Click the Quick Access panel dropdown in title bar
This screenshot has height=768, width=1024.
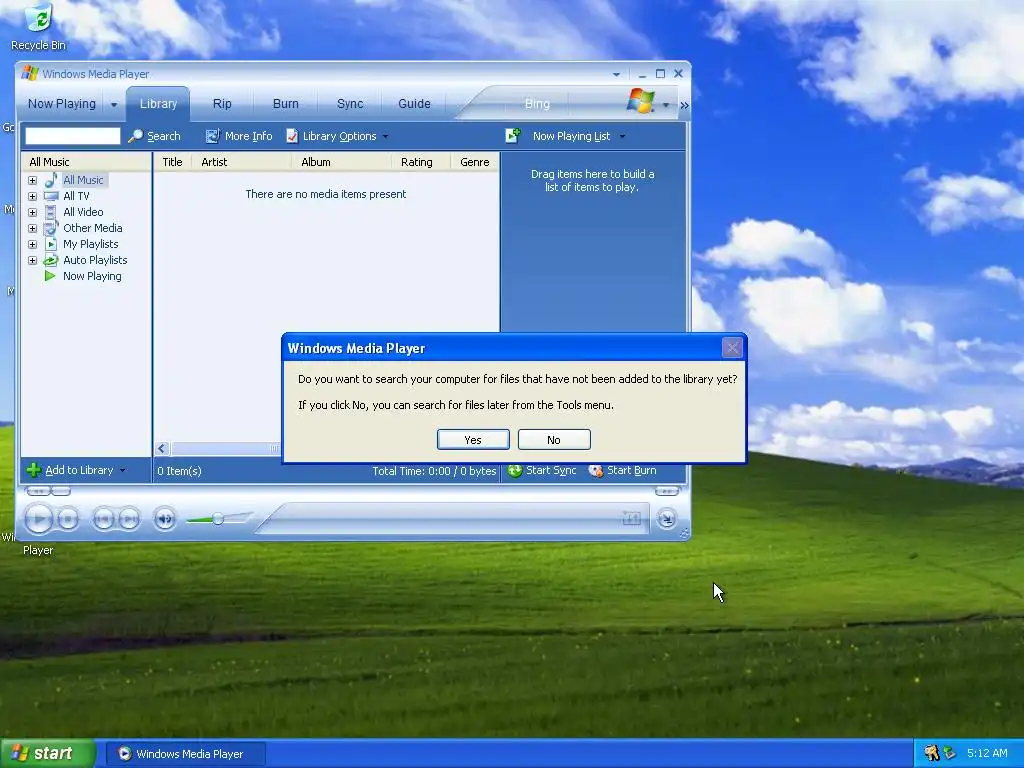[616, 74]
